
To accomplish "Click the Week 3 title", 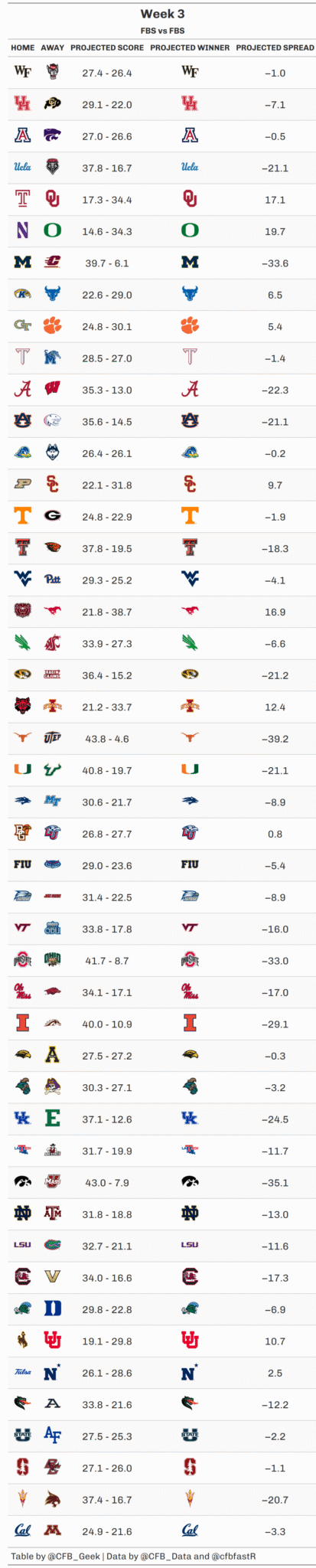I will (x=162, y=14).
